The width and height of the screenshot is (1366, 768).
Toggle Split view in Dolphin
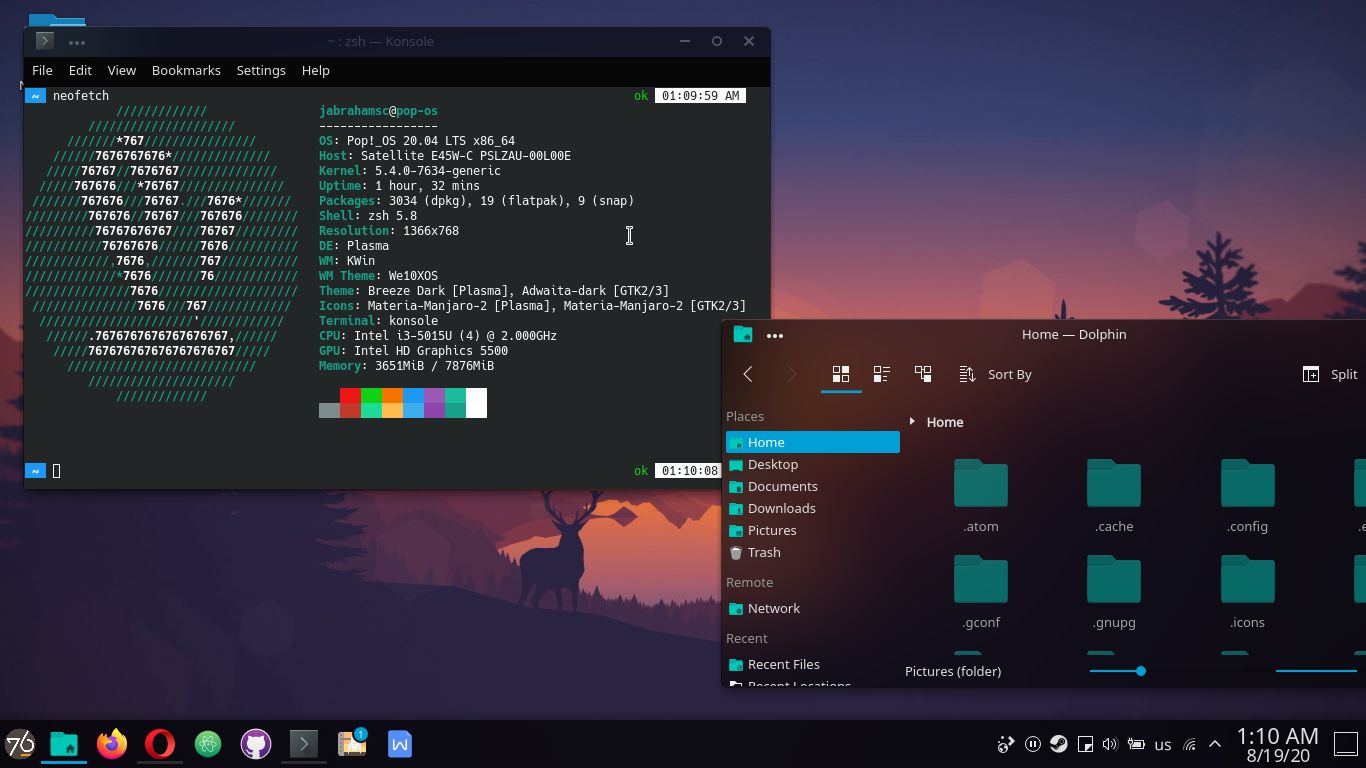pos(1330,374)
